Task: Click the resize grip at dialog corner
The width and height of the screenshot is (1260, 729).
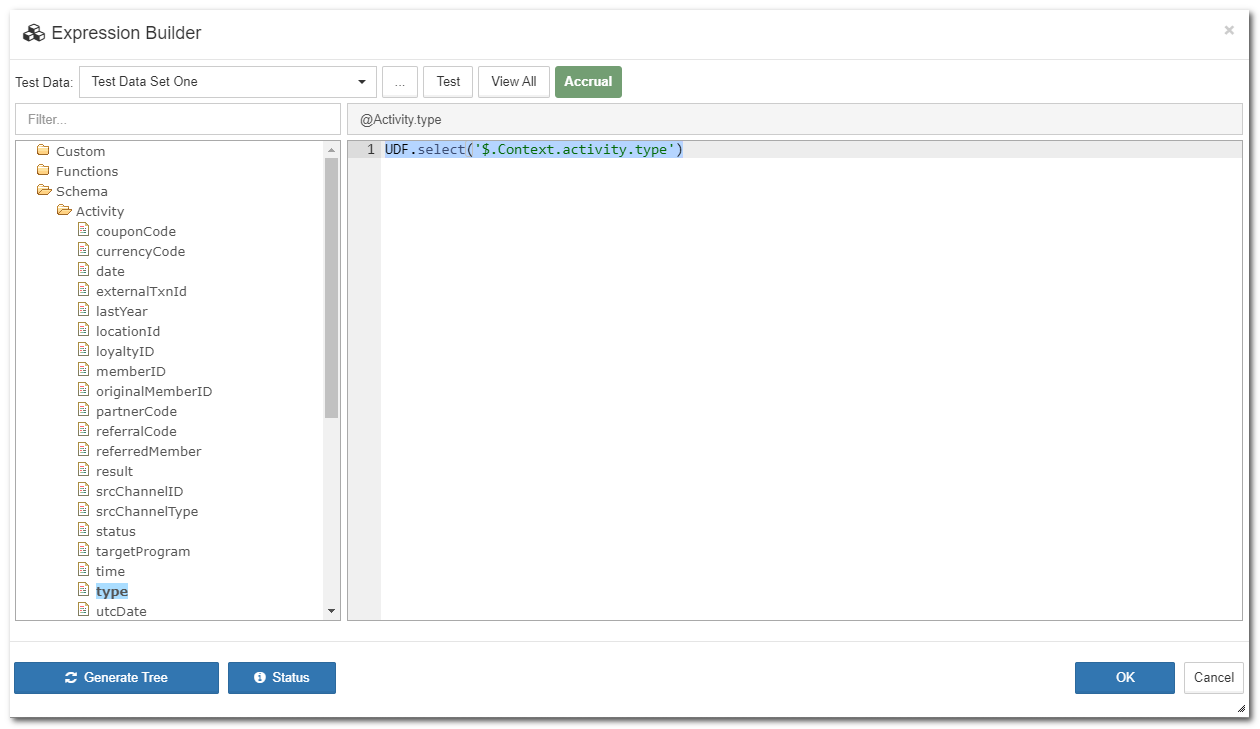Action: tap(1241, 707)
